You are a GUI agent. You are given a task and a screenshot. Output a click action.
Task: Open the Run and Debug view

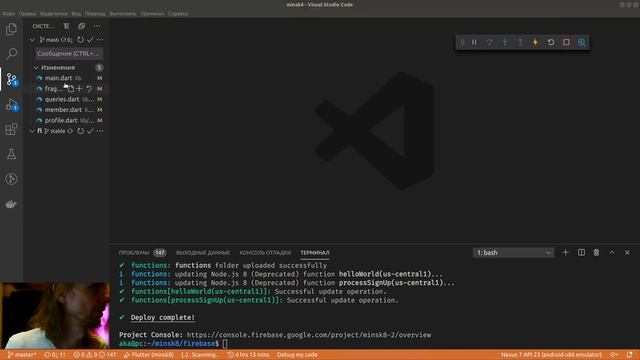pos(11,104)
